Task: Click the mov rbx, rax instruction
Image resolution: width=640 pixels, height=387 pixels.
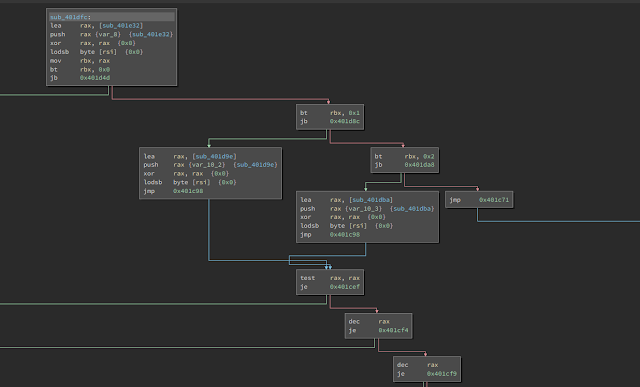Action: tap(80, 60)
